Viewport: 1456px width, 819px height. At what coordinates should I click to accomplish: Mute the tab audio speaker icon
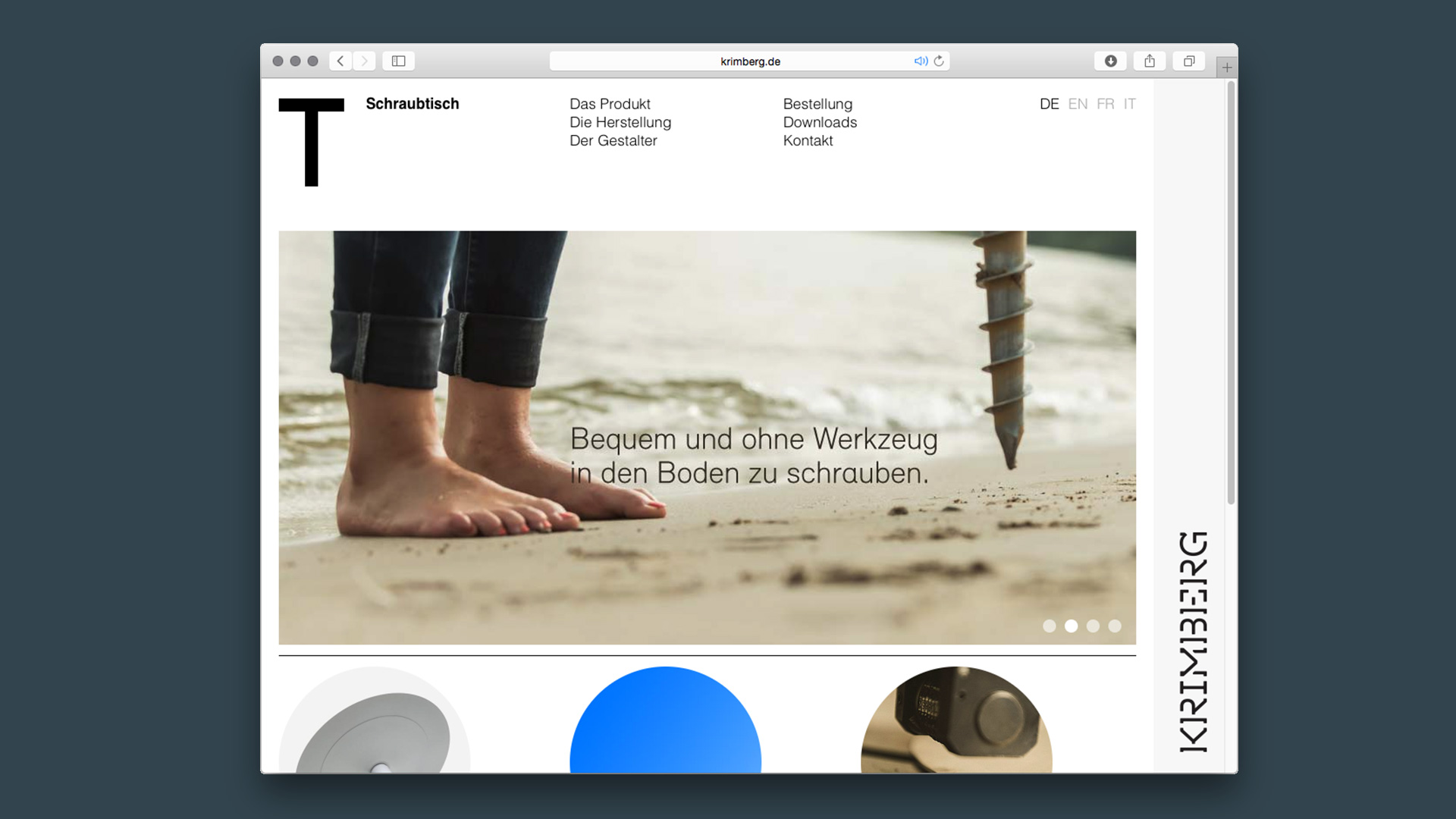tap(921, 61)
